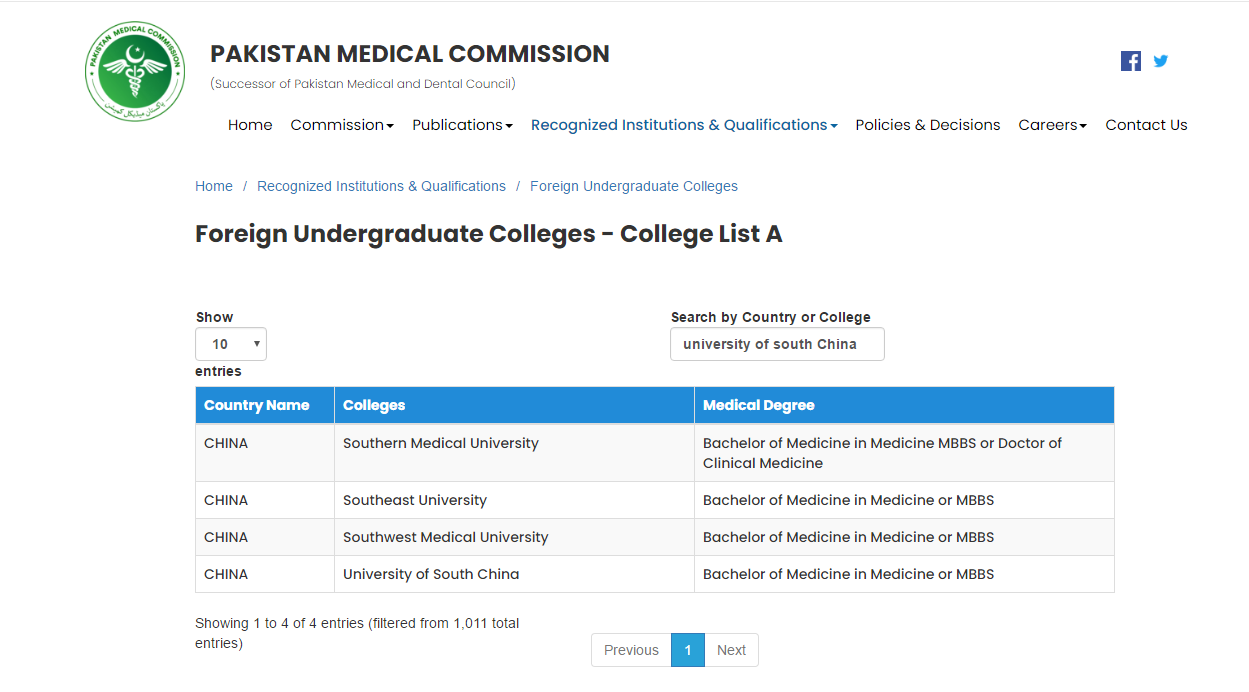The image size is (1249, 692).
Task: Expand the Careers dropdown menu
Action: pos(1052,125)
